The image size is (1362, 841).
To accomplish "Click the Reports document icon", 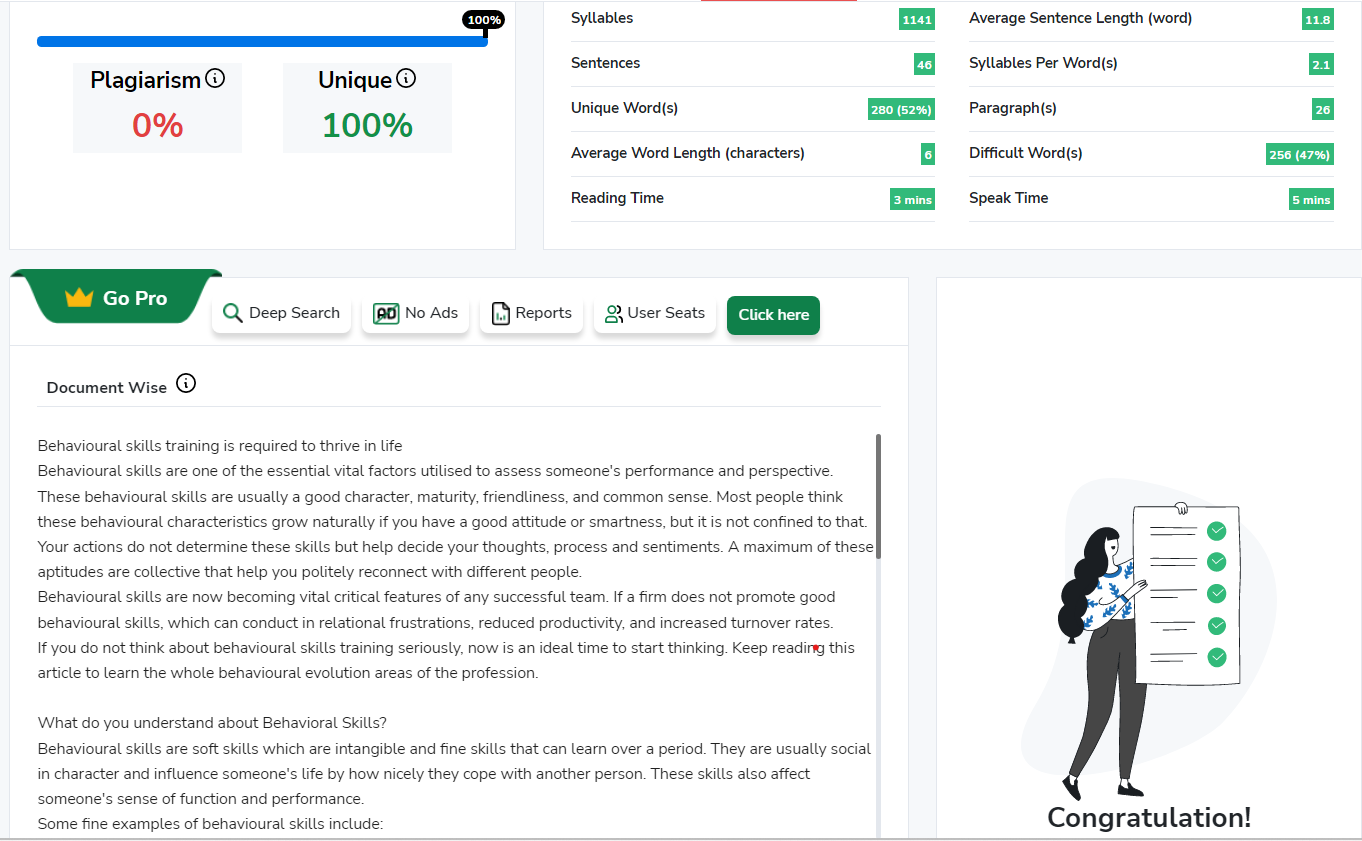I will [501, 313].
